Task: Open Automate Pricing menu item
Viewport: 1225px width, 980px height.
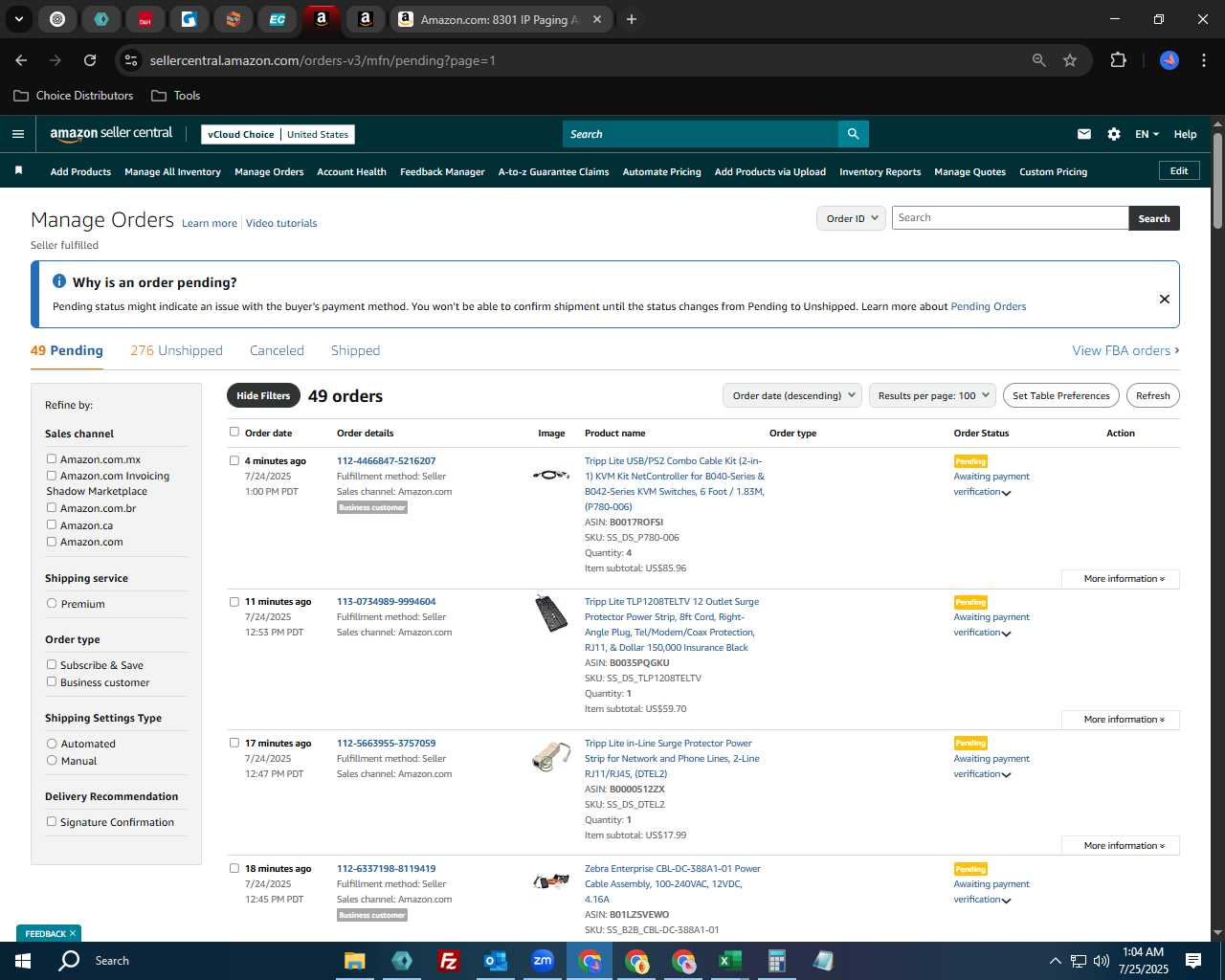Action: click(x=661, y=172)
